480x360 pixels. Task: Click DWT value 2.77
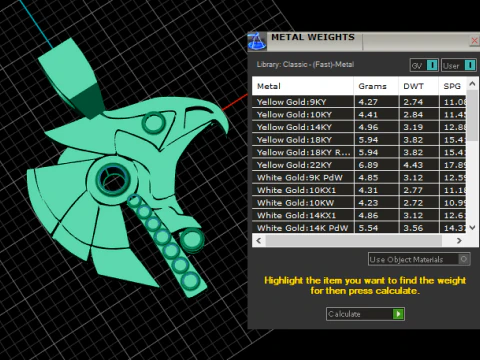pos(413,190)
